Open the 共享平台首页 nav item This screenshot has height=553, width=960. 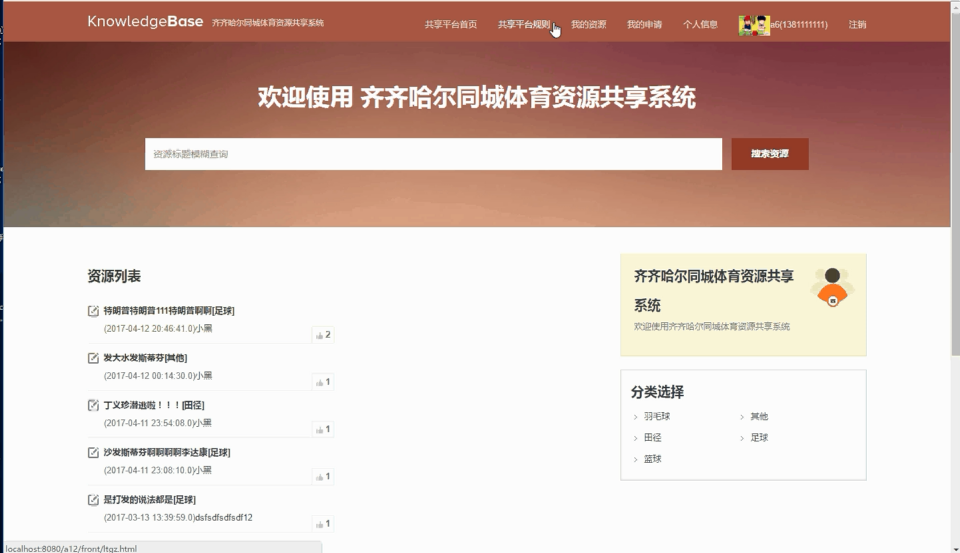coord(451,24)
